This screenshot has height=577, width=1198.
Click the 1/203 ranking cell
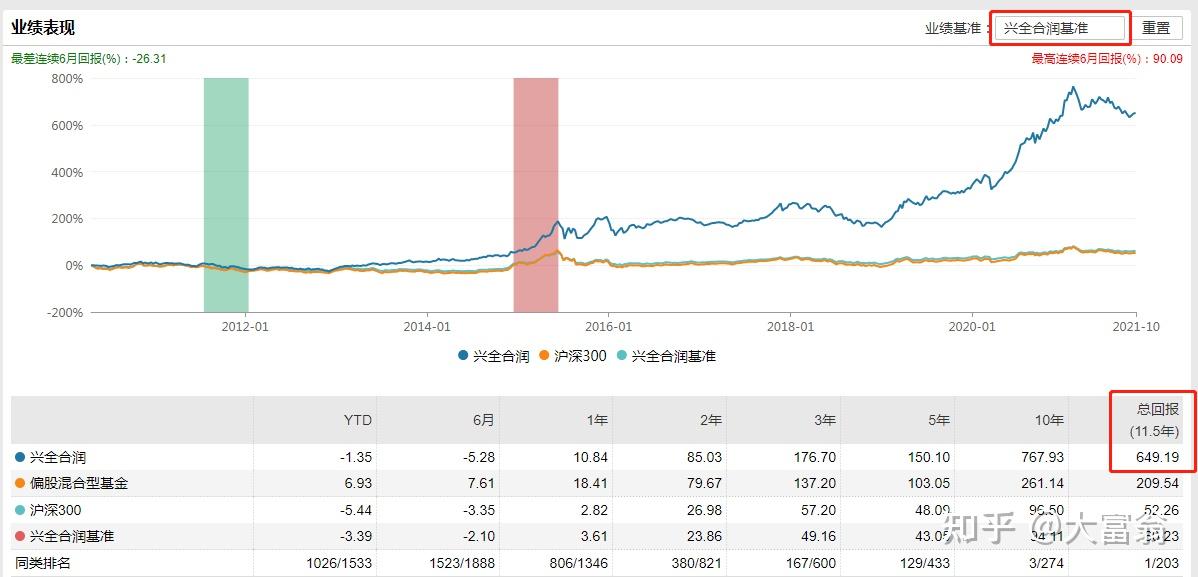pos(1161,563)
